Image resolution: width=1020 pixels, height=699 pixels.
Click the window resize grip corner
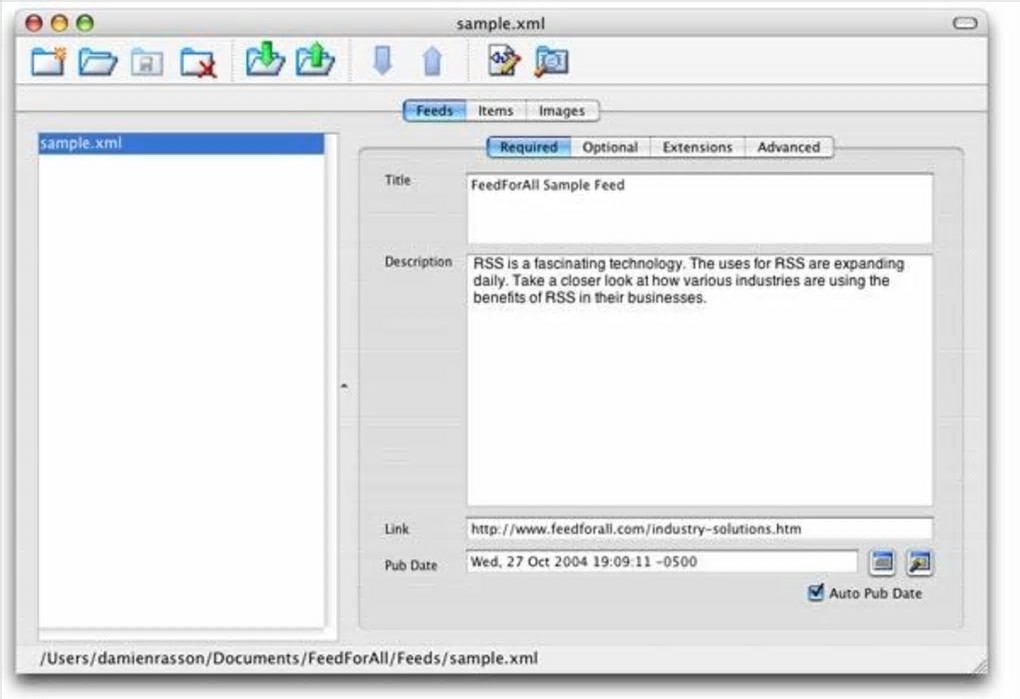click(x=978, y=665)
